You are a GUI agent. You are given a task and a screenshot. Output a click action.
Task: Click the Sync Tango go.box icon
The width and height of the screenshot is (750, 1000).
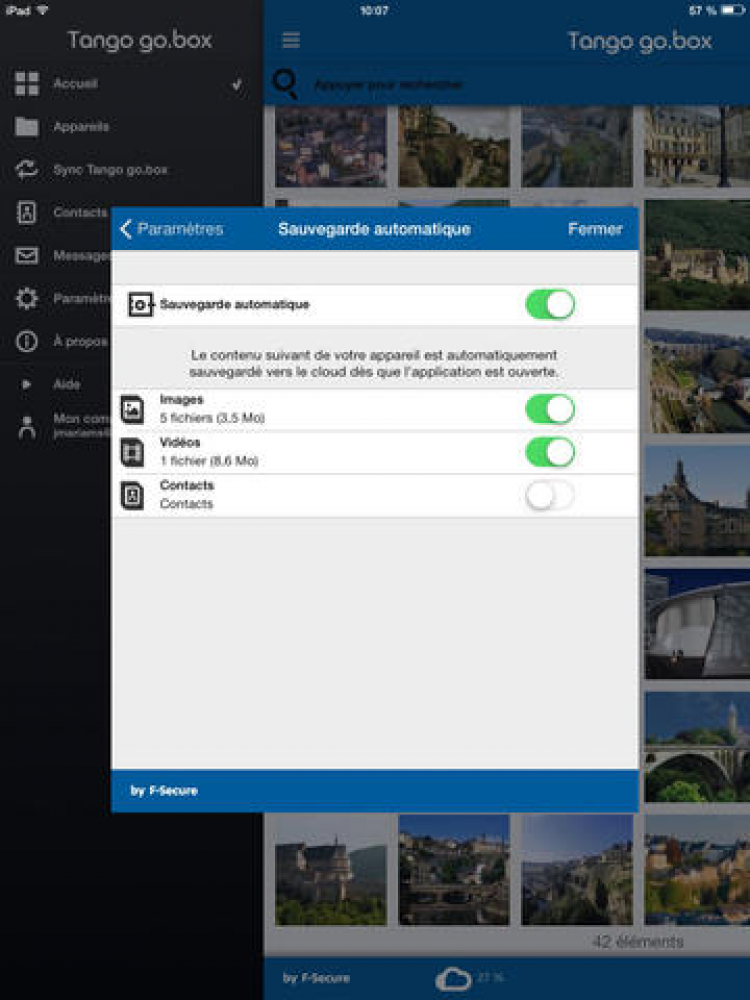point(27,169)
